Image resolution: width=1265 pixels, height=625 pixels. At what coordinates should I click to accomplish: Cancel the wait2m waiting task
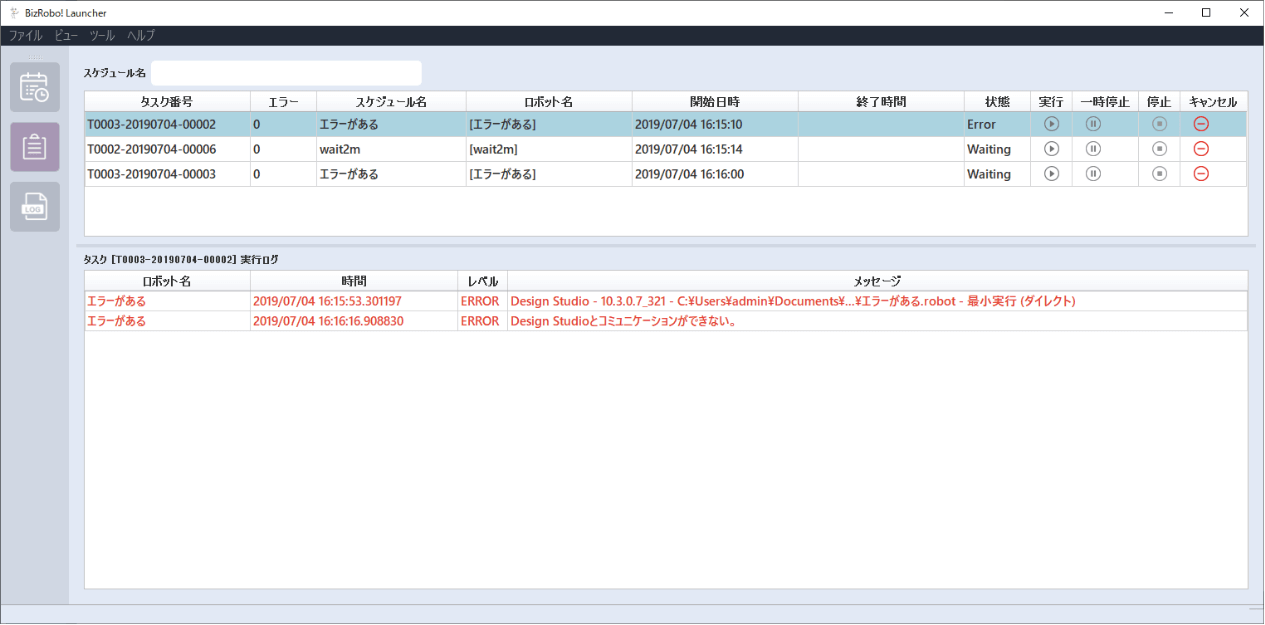[x=1201, y=149]
